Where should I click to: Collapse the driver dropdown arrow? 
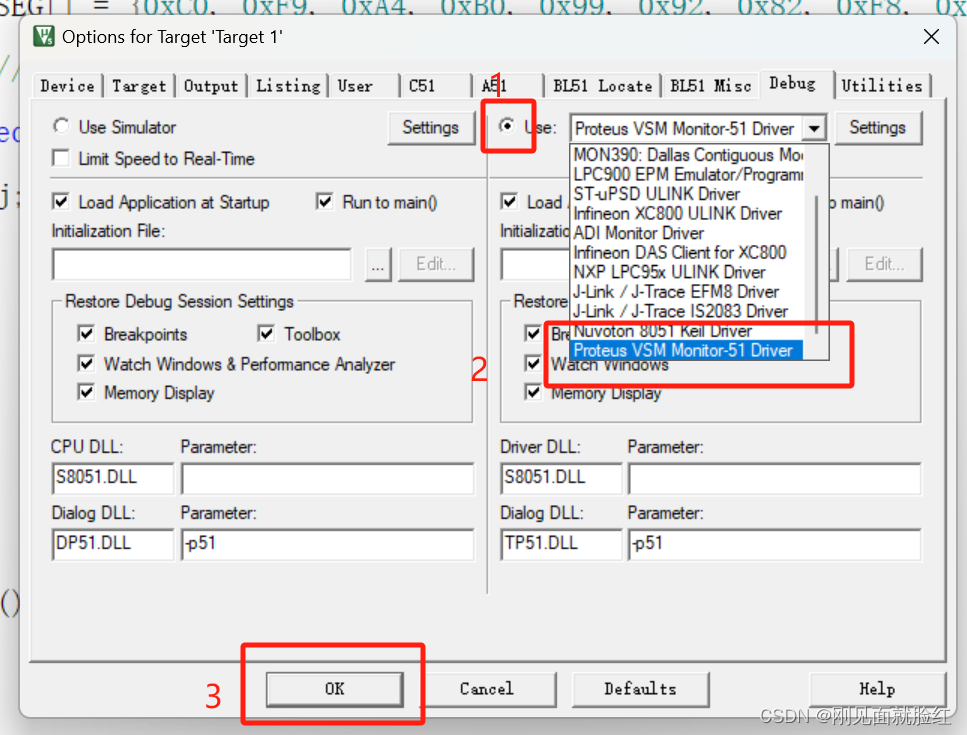tap(814, 129)
